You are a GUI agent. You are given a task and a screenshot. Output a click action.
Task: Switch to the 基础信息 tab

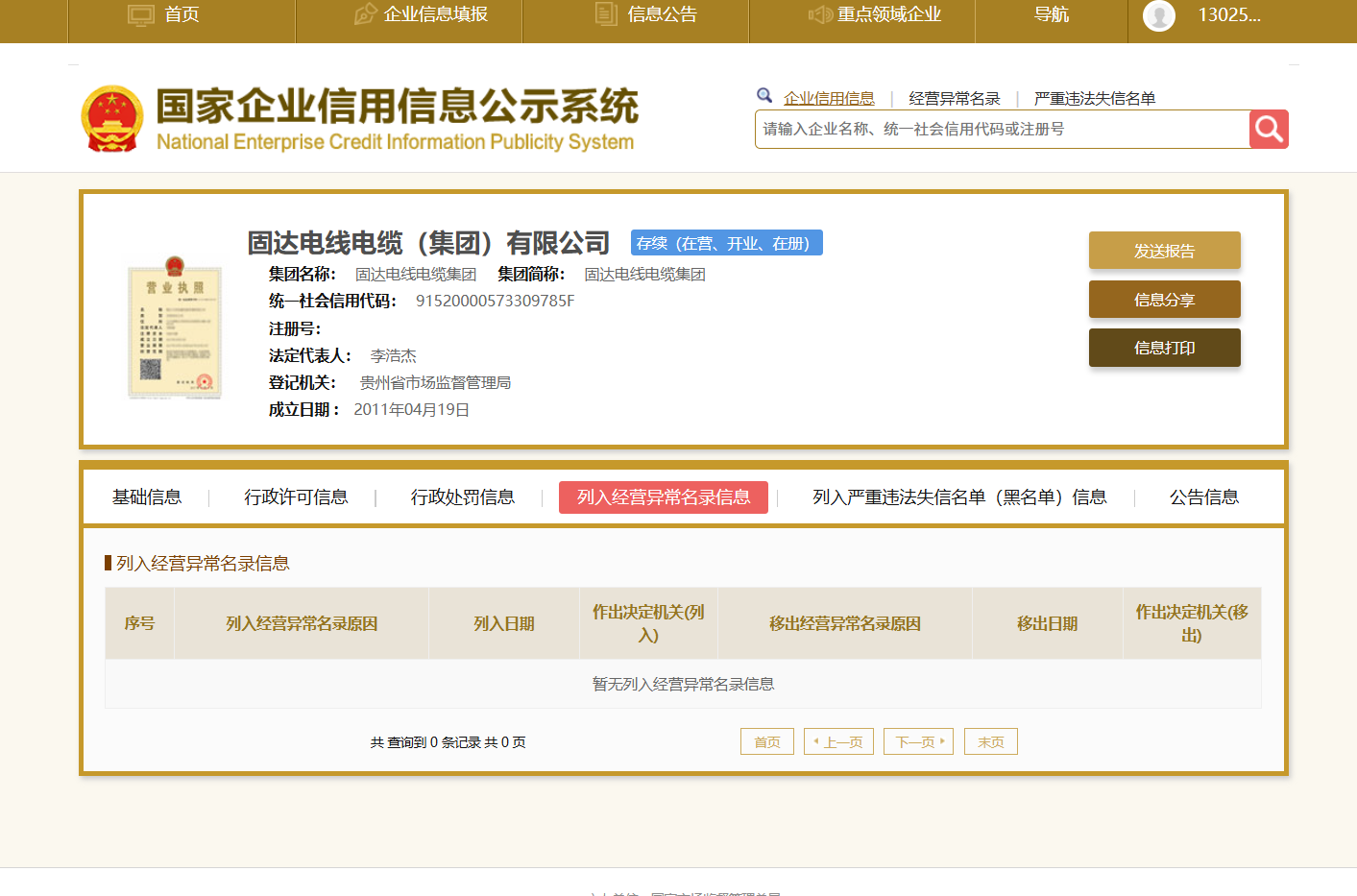pyautogui.click(x=147, y=496)
